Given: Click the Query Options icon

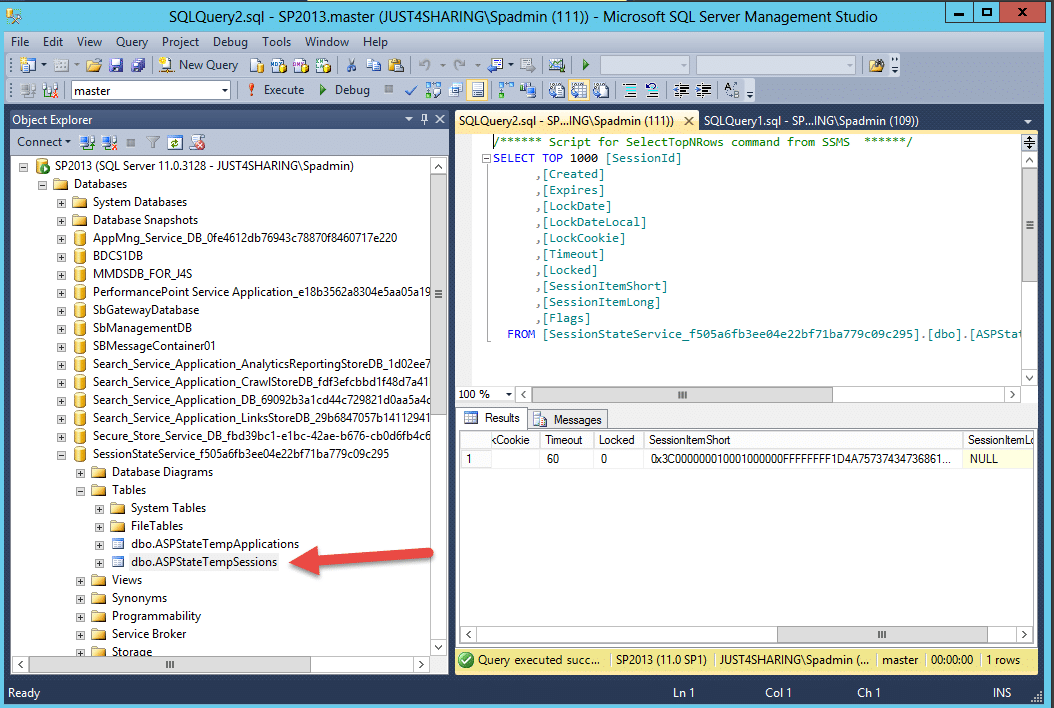Looking at the screenshot, I should 456,90.
